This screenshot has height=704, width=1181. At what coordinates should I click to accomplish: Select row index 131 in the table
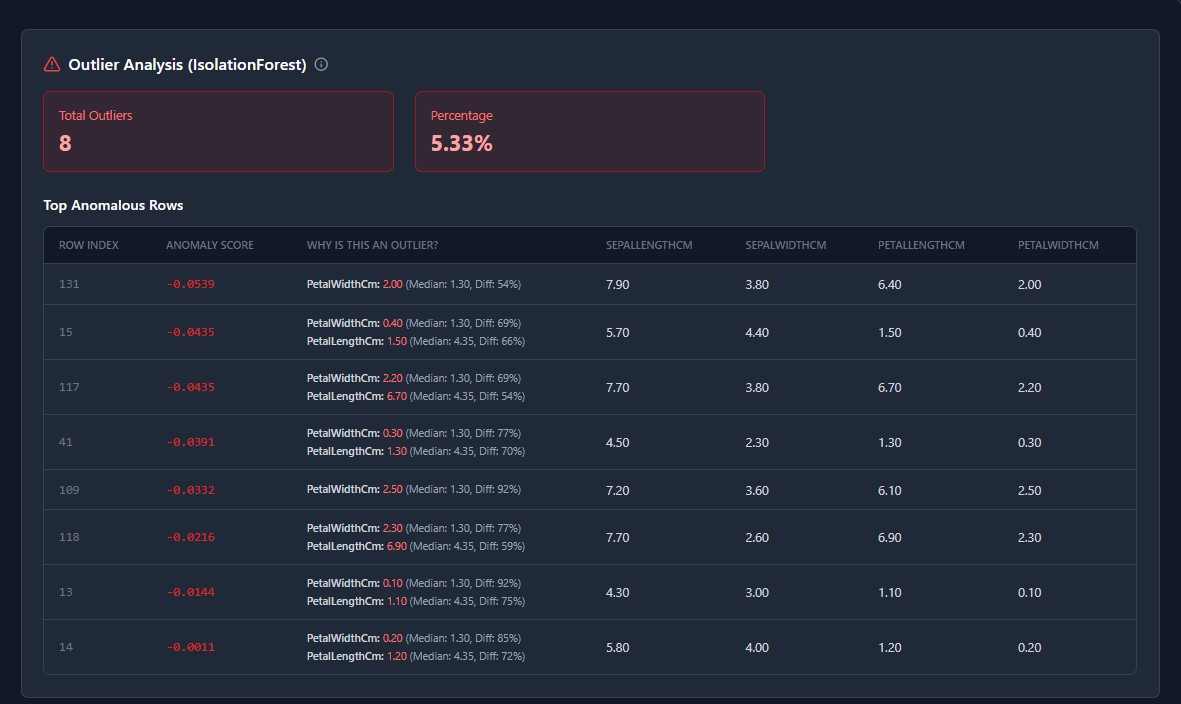[69, 284]
